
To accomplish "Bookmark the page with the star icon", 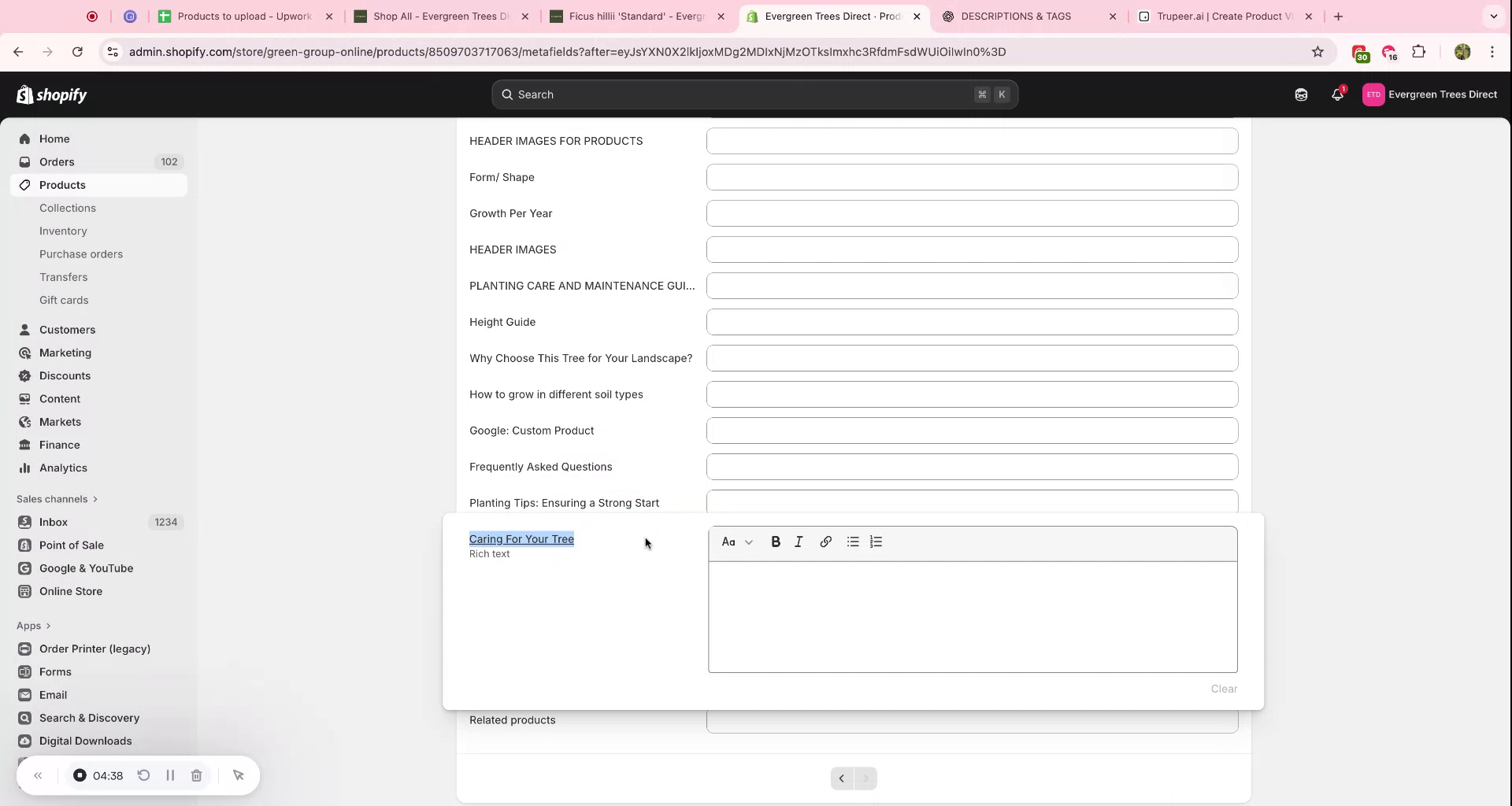I will tap(1318, 51).
